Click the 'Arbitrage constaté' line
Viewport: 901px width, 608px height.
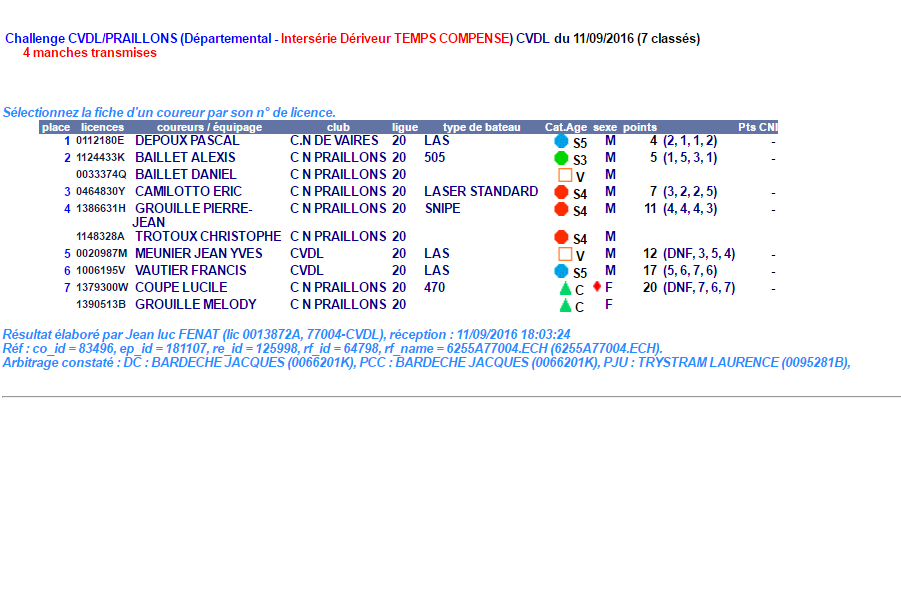[x=426, y=363]
